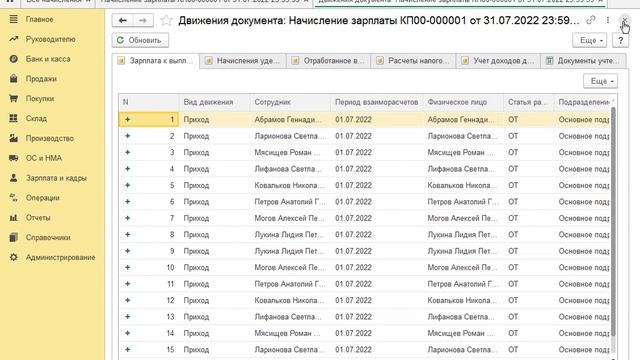Copy link using the chain link icon
Image resolution: width=640 pixels, height=360 pixels.
591,20
